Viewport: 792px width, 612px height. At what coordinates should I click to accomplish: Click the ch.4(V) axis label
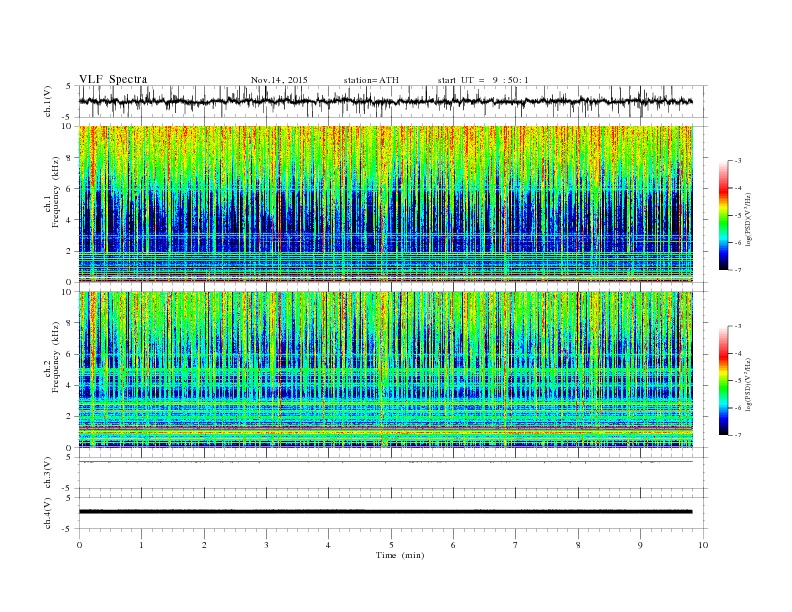47,513
